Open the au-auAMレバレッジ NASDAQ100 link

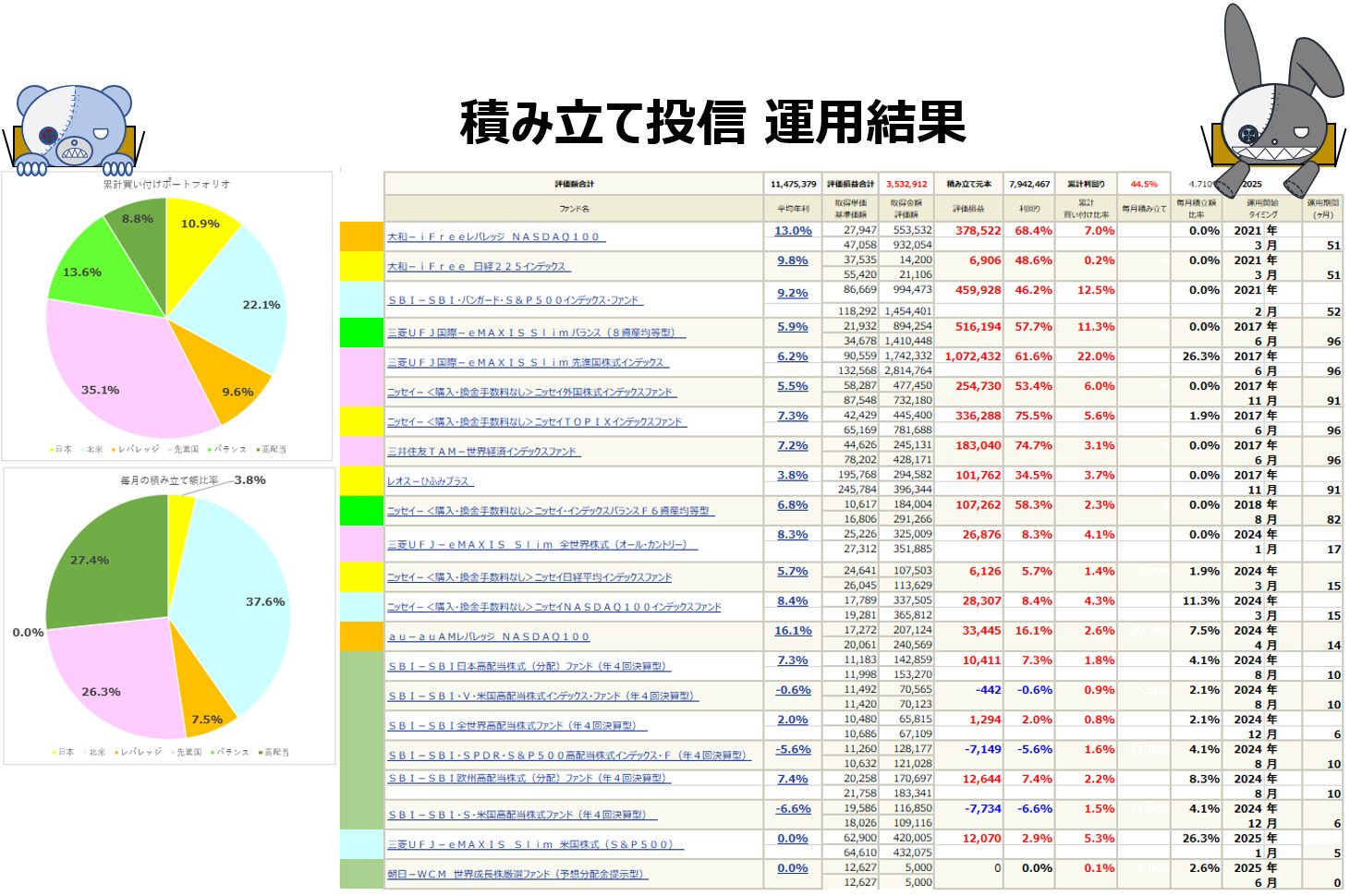tap(488, 636)
